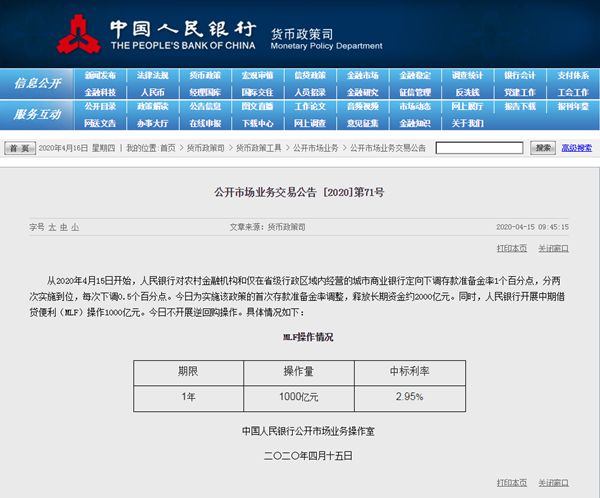
Task: Click the announcement title 公开市场业务交易公告 [2020]第71号
Action: click(x=299, y=192)
